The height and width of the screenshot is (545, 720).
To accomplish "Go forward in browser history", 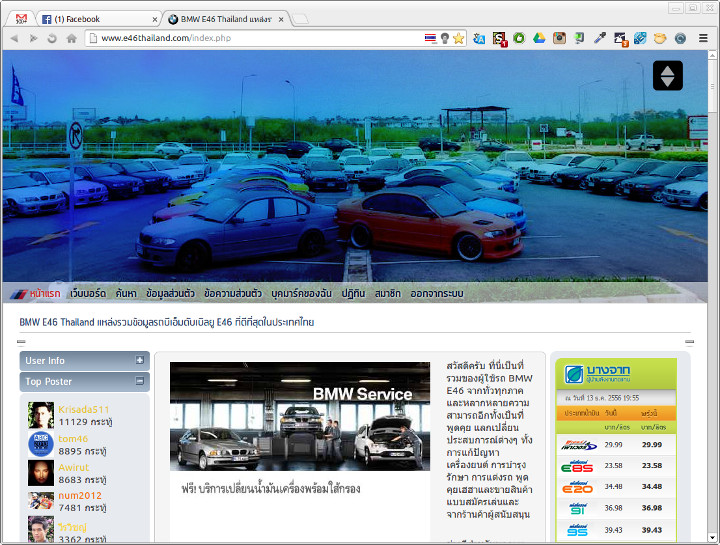I will pyautogui.click(x=33, y=38).
